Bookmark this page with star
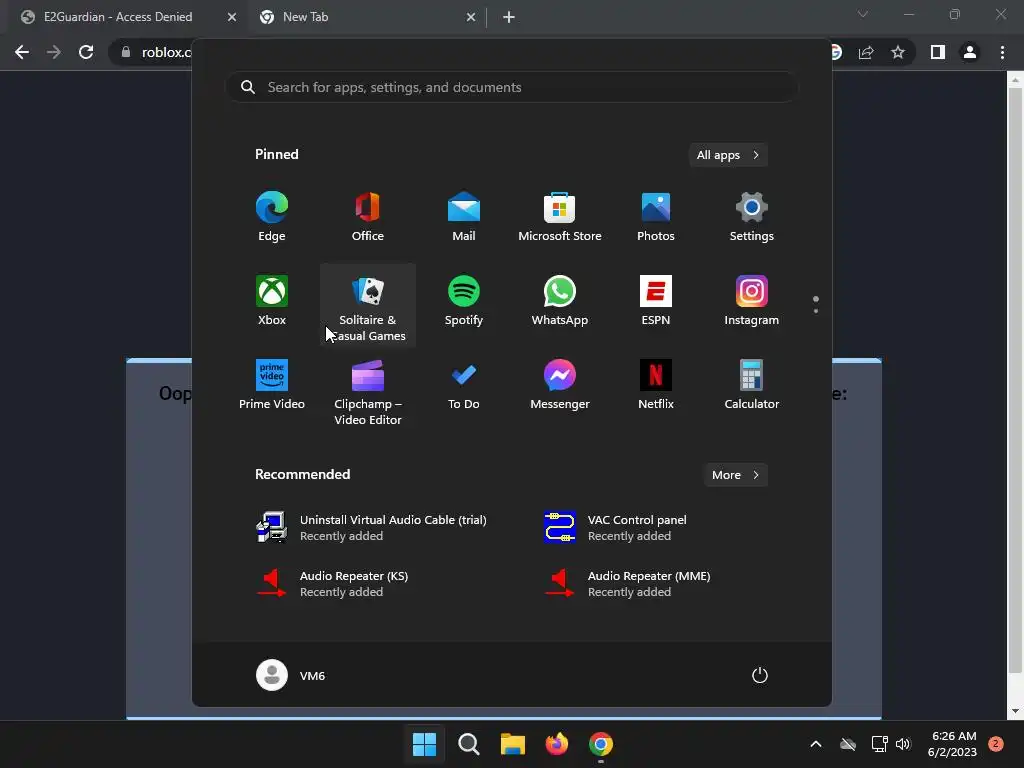This screenshot has width=1024, height=768. [x=898, y=52]
